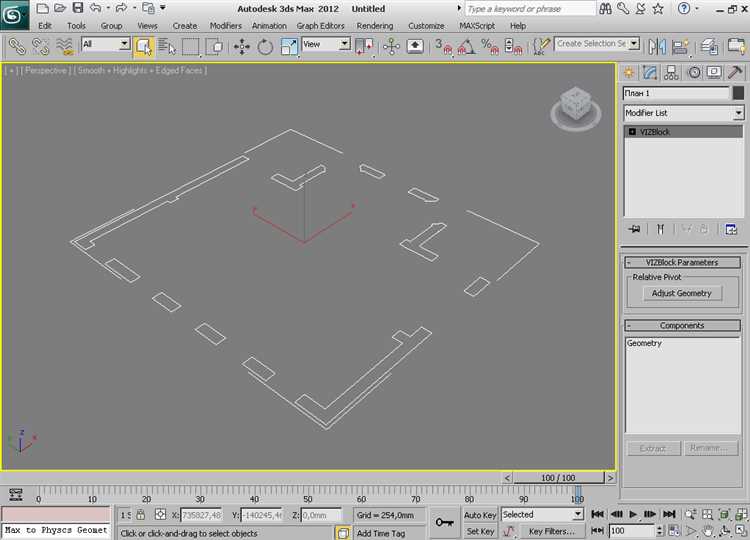Open the Mirror tool in main toolbar
The image size is (750, 540).
click(657, 47)
